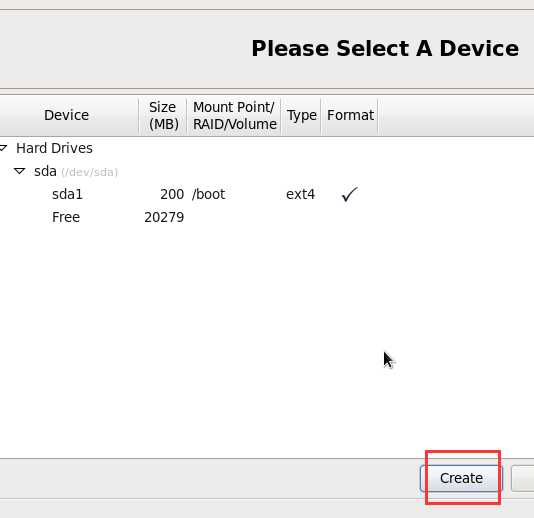Click the Type column header
The height and width of the screenshot is (518, 534).
(x=301, y=115)
